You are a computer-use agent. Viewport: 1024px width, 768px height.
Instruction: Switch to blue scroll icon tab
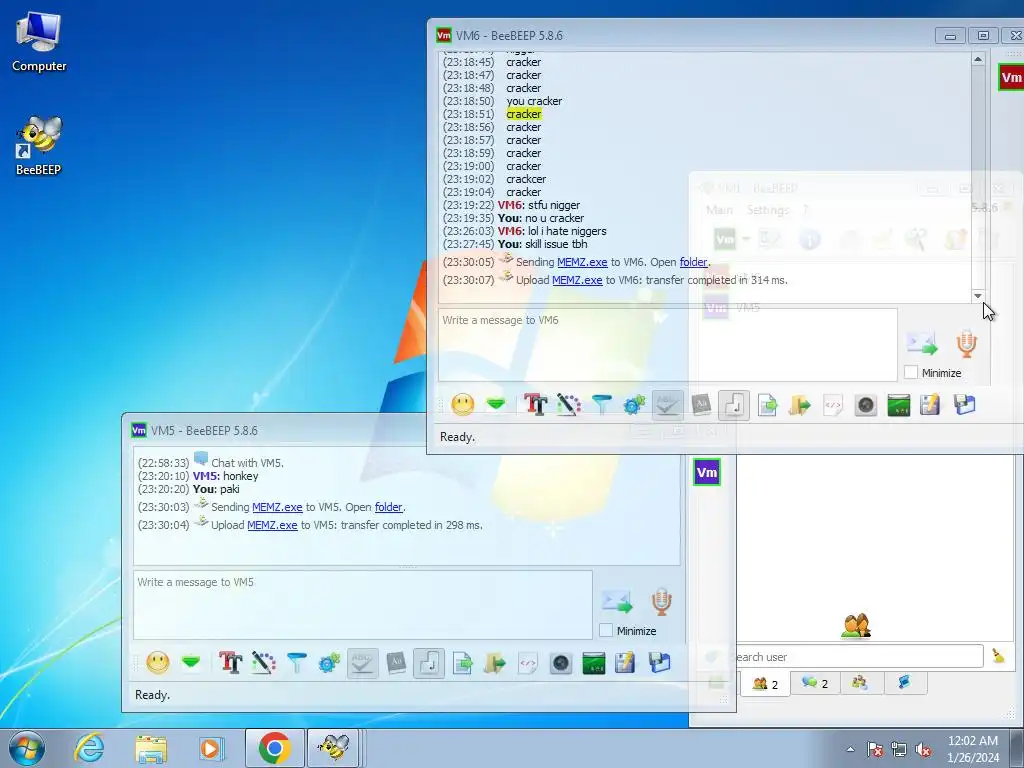tap(904, 683)
